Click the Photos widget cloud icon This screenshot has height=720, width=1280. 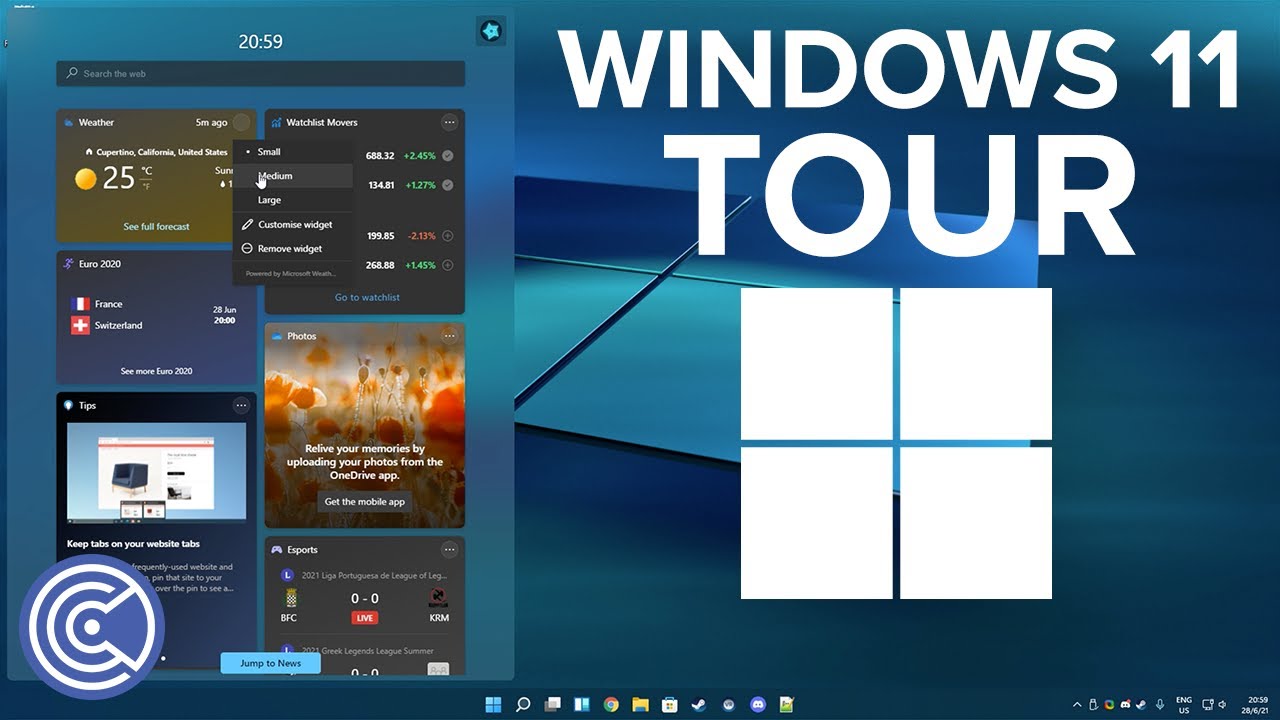[277, 337]
